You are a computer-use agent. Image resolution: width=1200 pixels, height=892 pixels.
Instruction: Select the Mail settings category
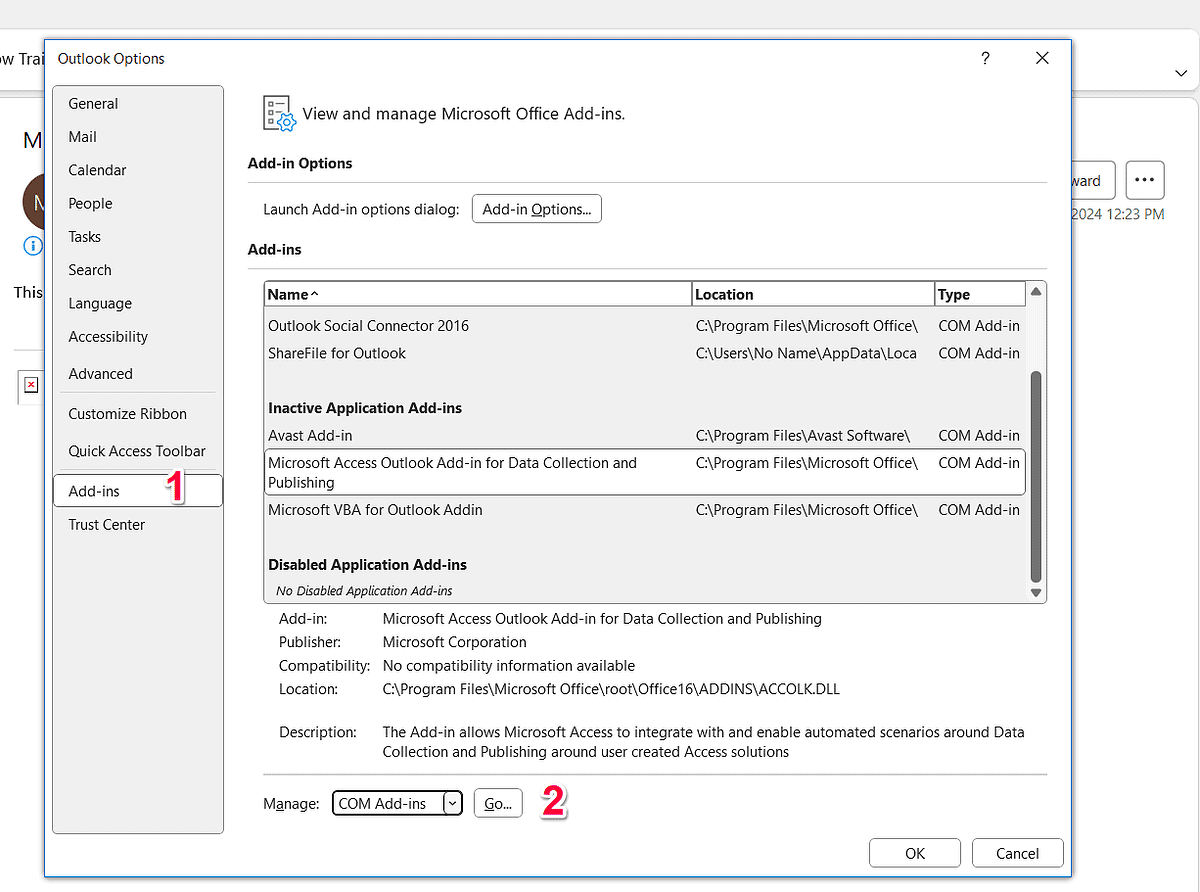tap(82, 137)
